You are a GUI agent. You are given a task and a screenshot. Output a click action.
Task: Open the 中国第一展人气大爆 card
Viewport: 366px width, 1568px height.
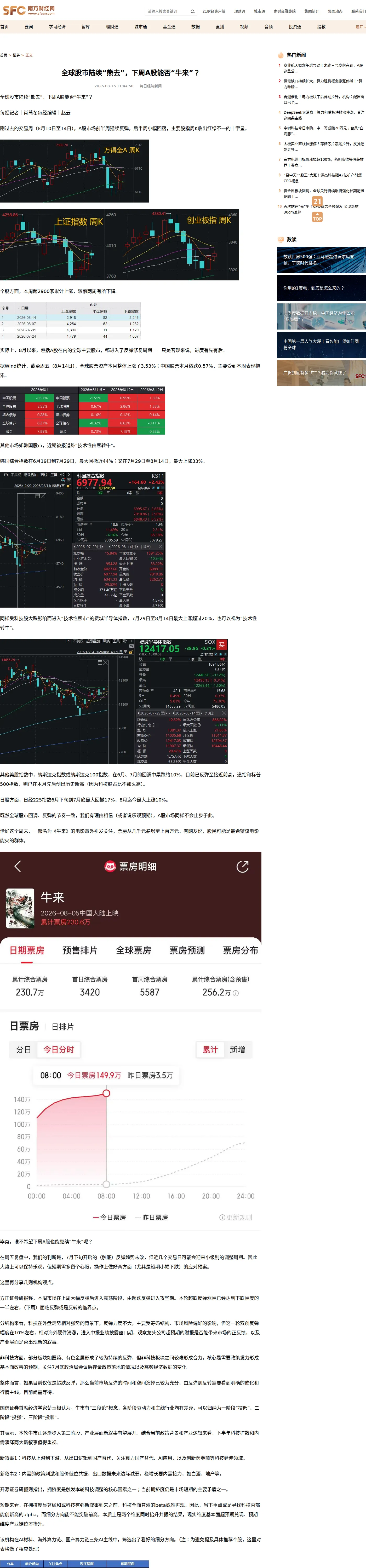click(322, 344)
